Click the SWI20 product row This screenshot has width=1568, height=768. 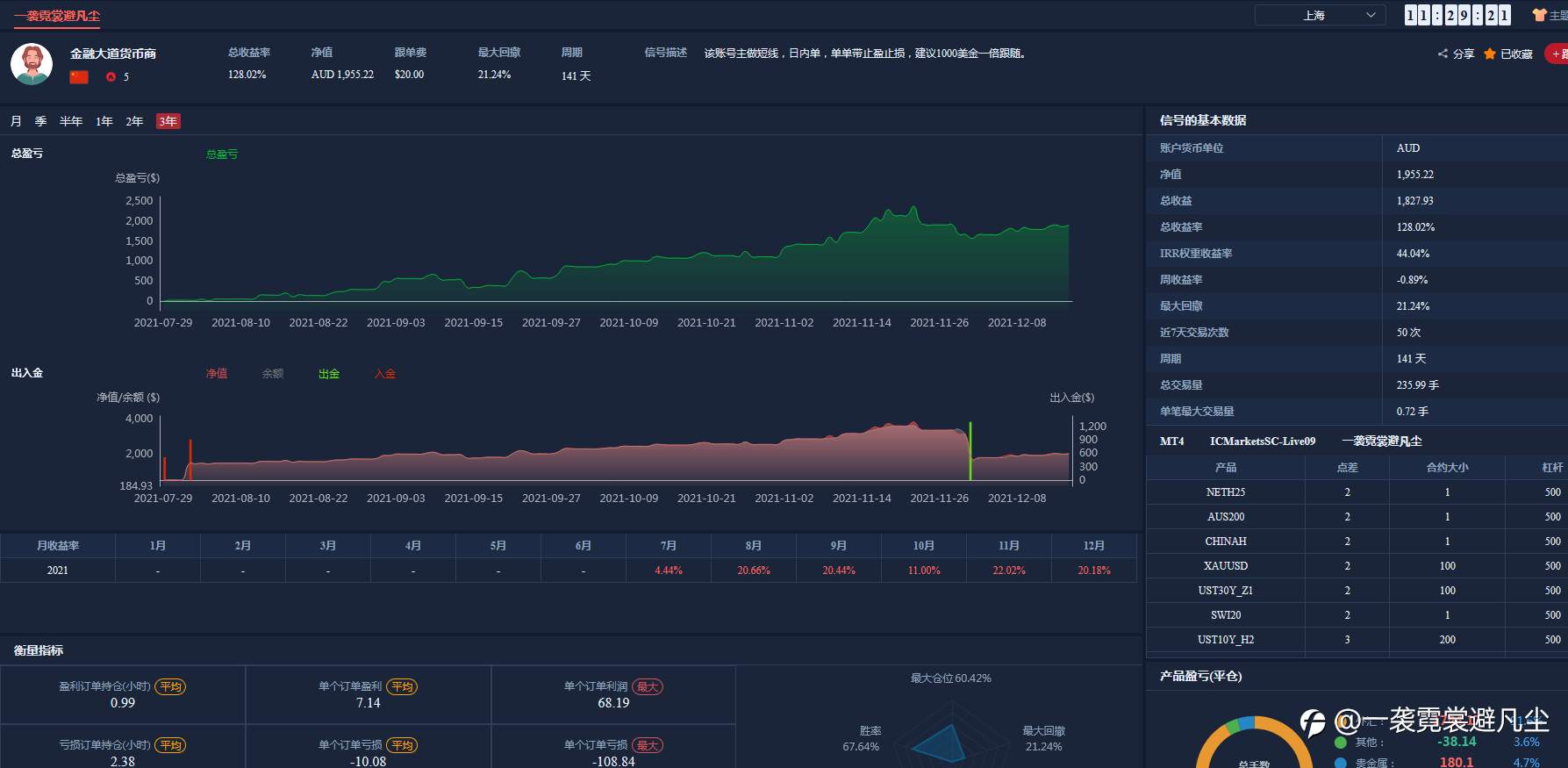pyautogui.click(x=1357, y=615)
